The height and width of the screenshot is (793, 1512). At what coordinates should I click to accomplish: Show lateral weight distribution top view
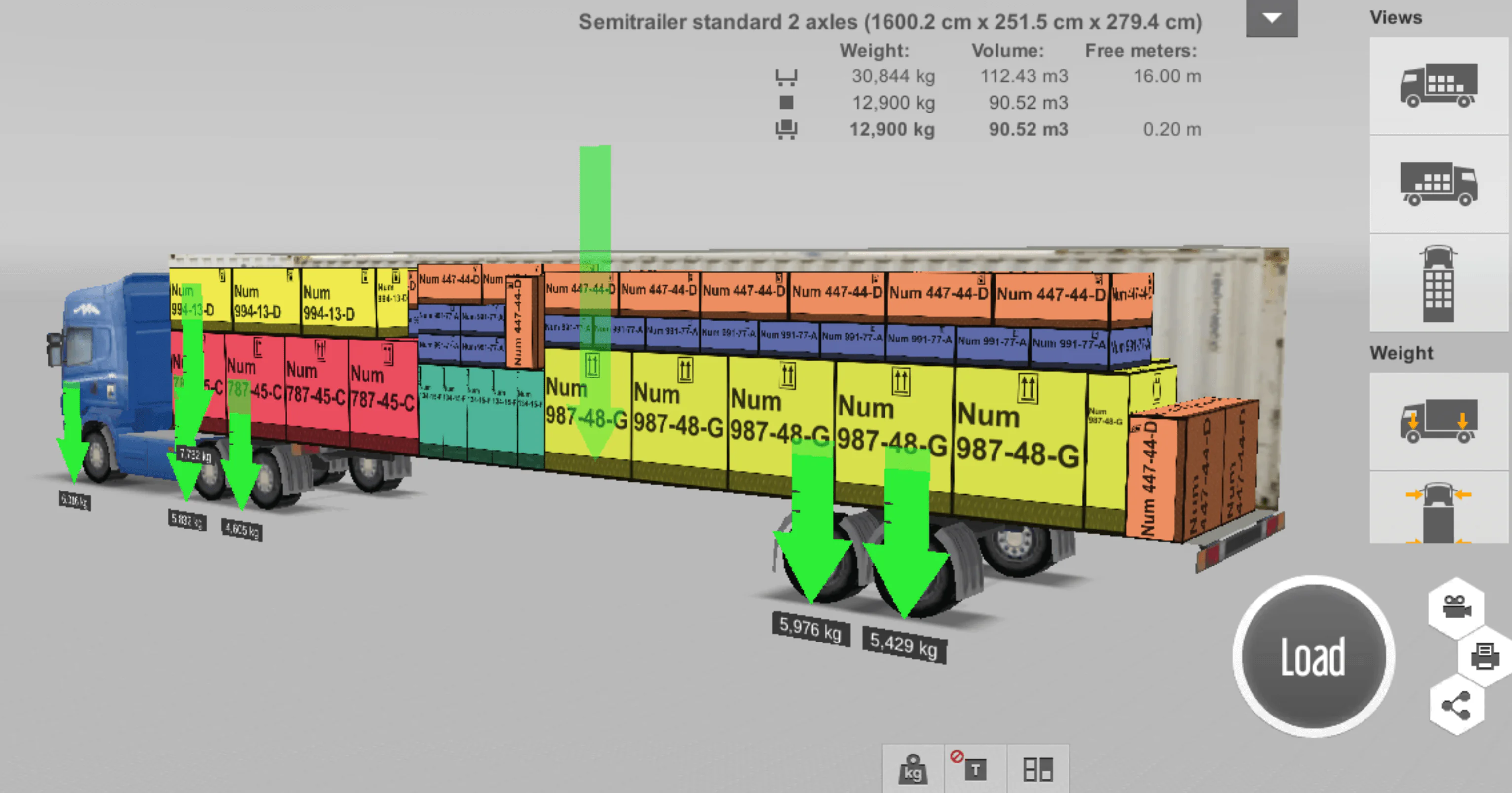pyautogui.click(x=1438, y=508)
